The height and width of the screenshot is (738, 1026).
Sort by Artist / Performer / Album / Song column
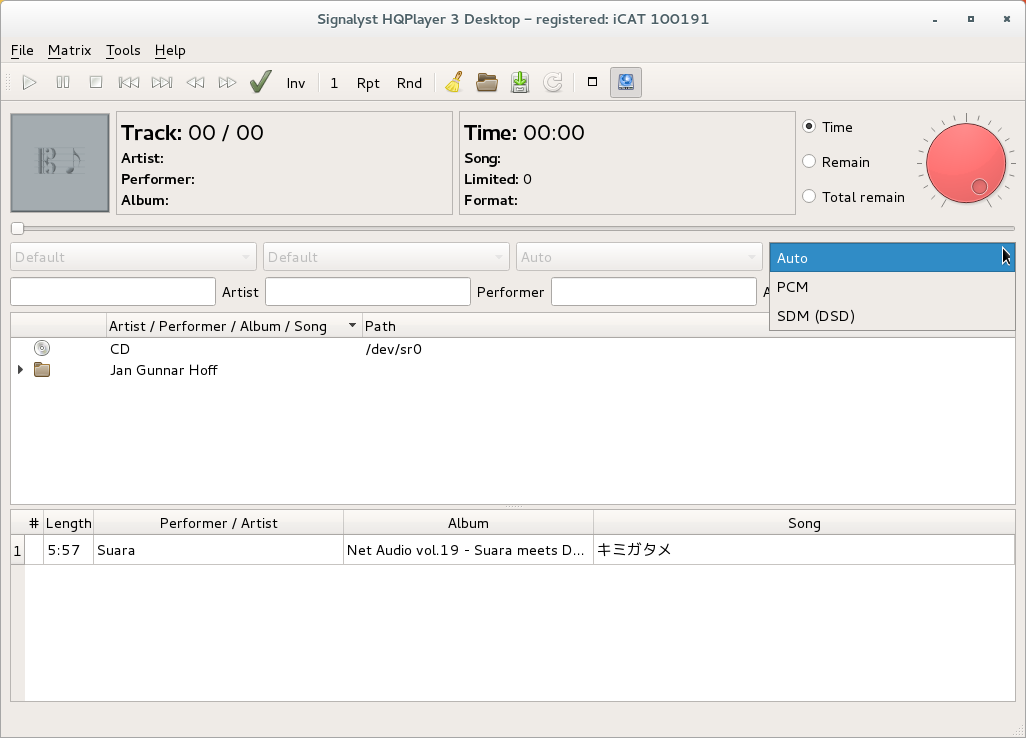click(x=234, y=326)
